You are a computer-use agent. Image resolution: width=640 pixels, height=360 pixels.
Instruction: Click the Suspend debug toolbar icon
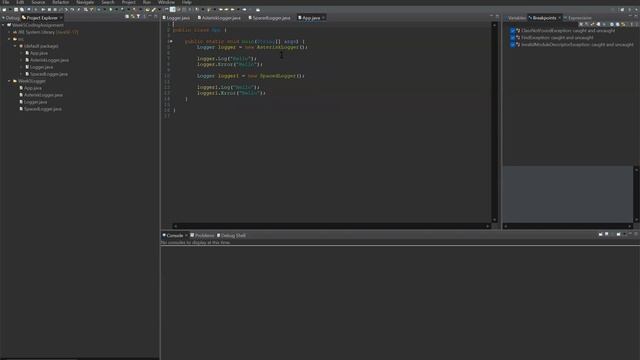coord(49,9)
